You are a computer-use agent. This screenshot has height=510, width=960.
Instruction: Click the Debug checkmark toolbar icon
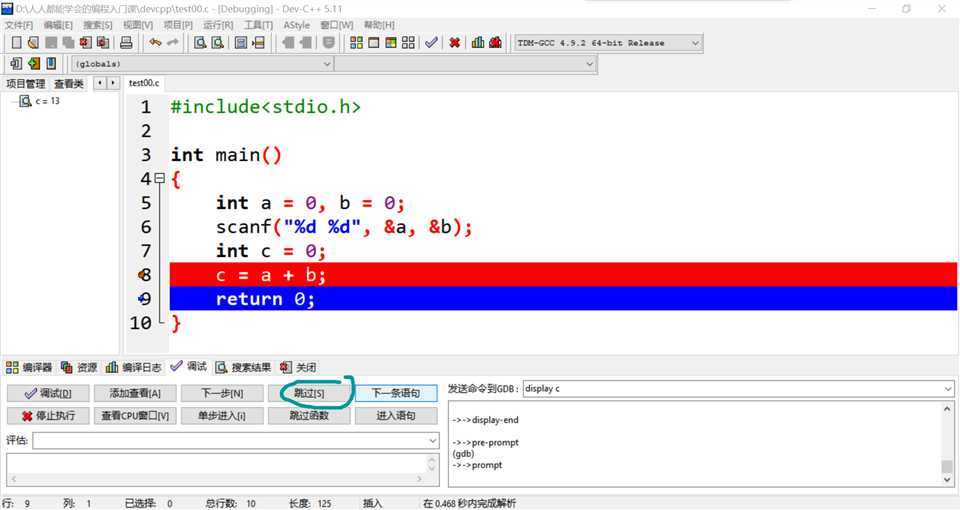432,42
